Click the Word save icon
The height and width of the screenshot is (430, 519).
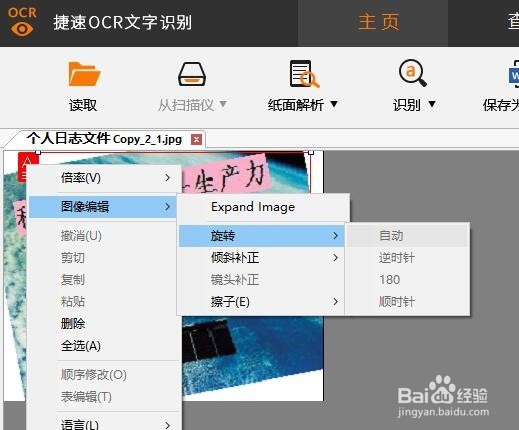[x=514, y=74]
